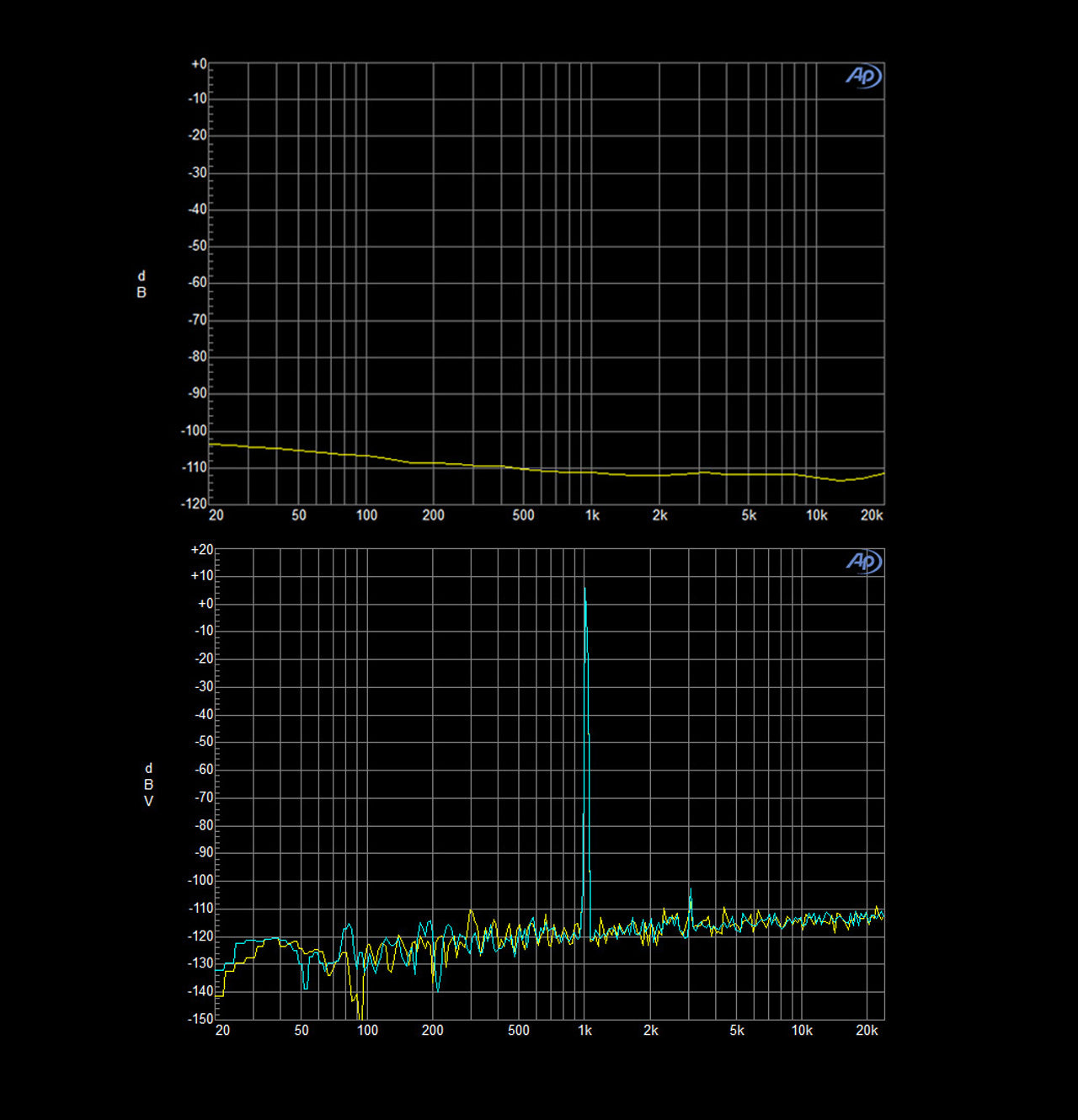
Task: Click the '100' frequency label under upper graph
Action: pos(366,515)
